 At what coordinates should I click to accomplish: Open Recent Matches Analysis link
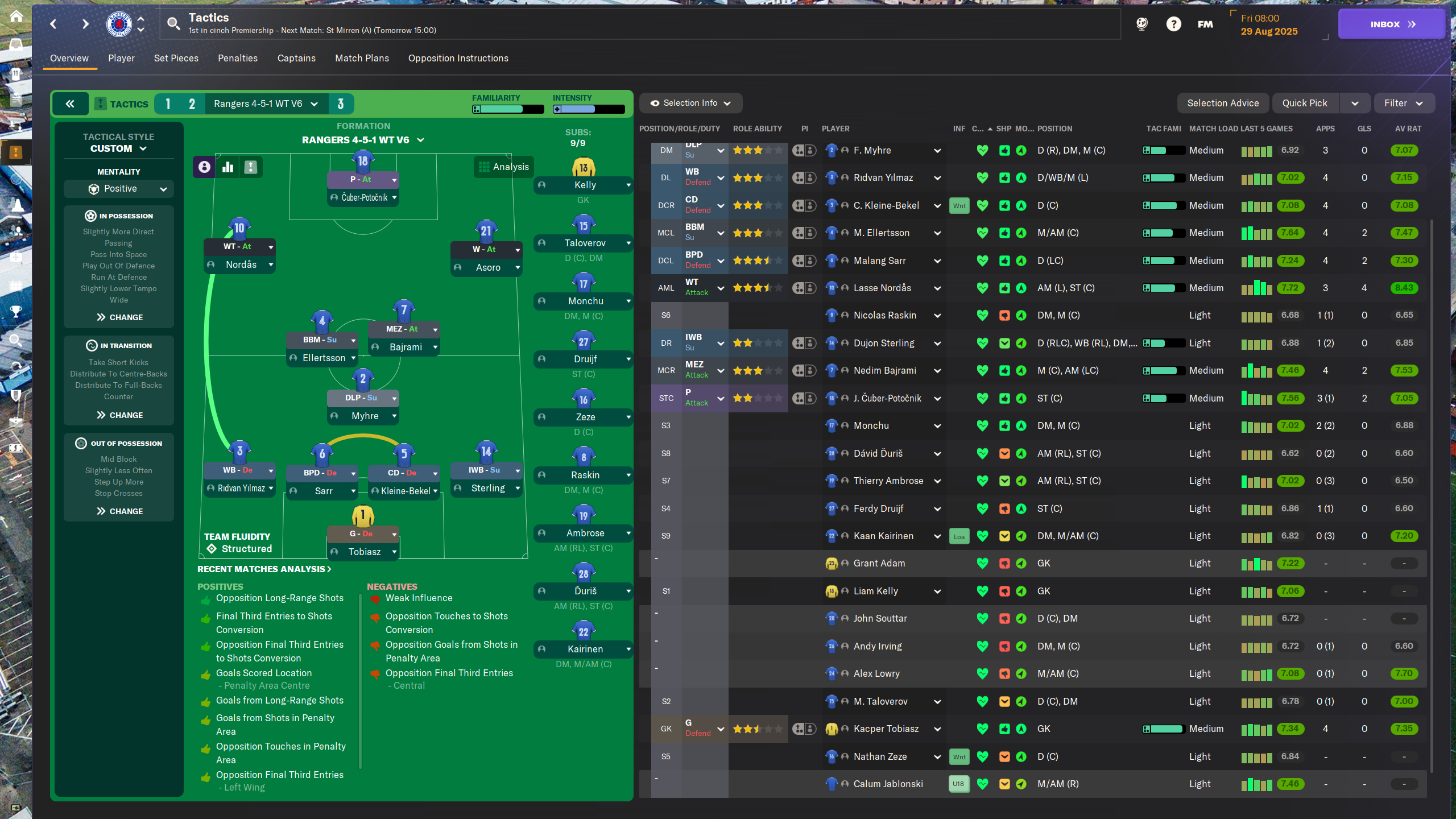[264, 569]
